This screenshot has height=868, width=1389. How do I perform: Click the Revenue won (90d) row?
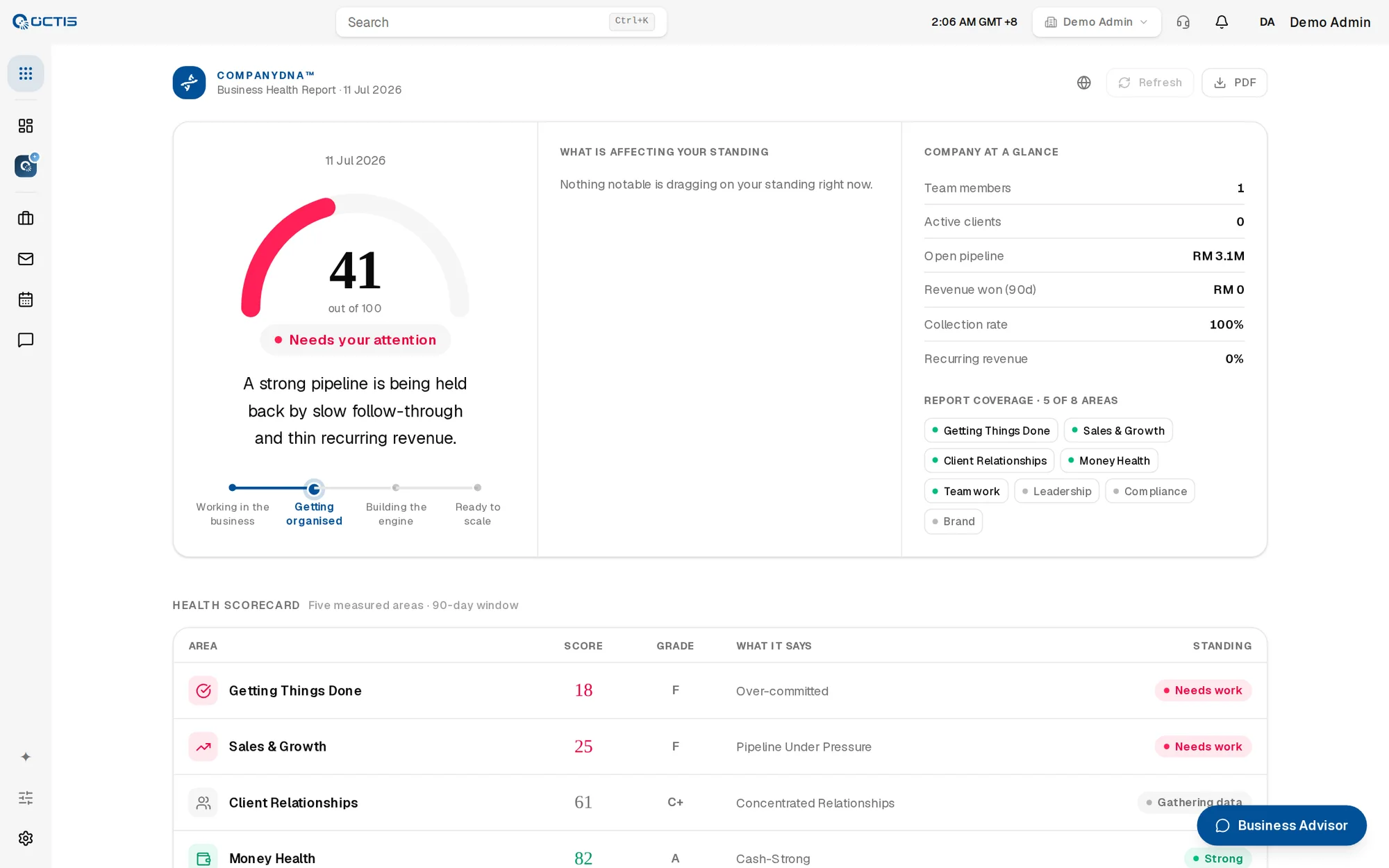point(1084,290)
